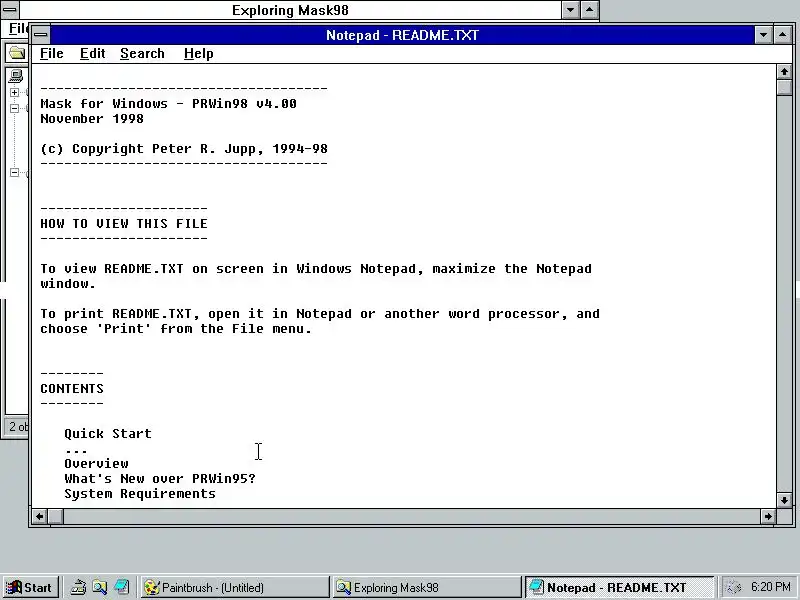Click the horizontal scrollbar thumb in Notepad

pos(56,516)
